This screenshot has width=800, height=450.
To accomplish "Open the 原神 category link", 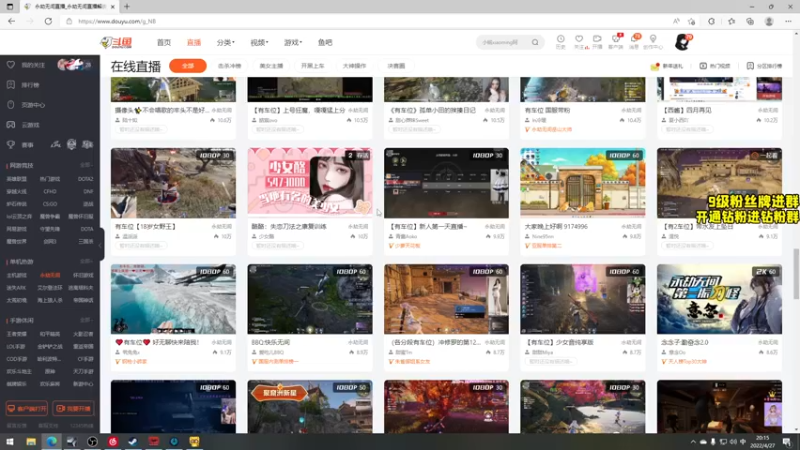I will click(50, 371).
